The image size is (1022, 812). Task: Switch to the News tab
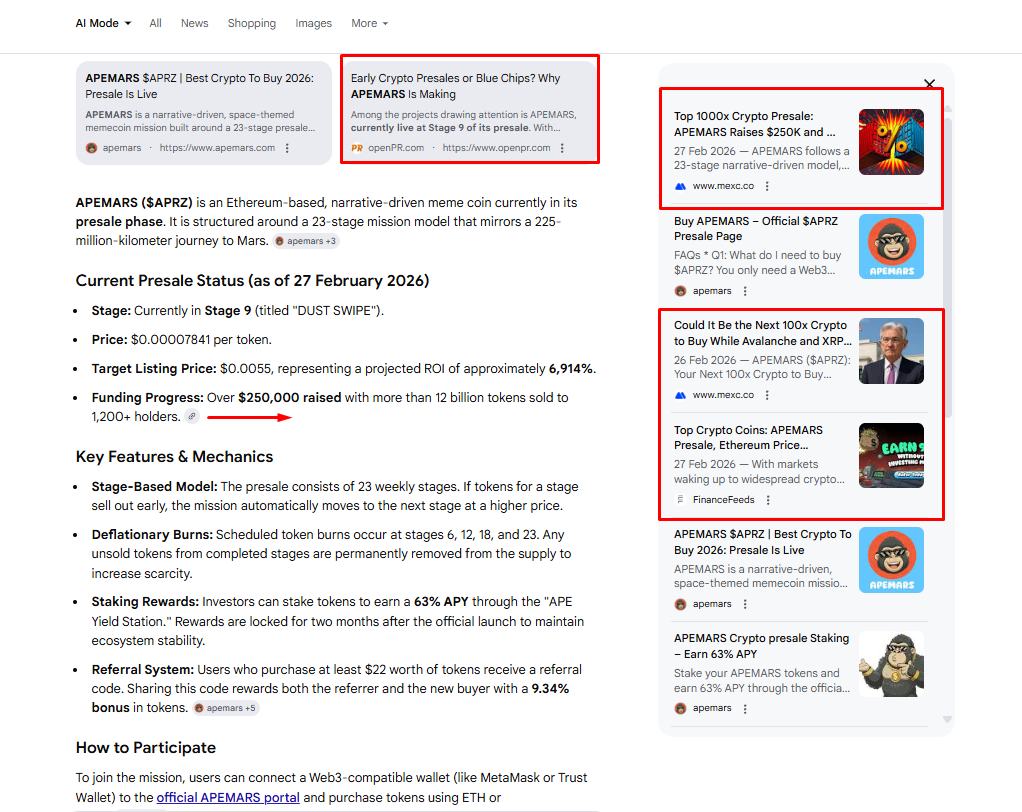[x=194, y=23]
